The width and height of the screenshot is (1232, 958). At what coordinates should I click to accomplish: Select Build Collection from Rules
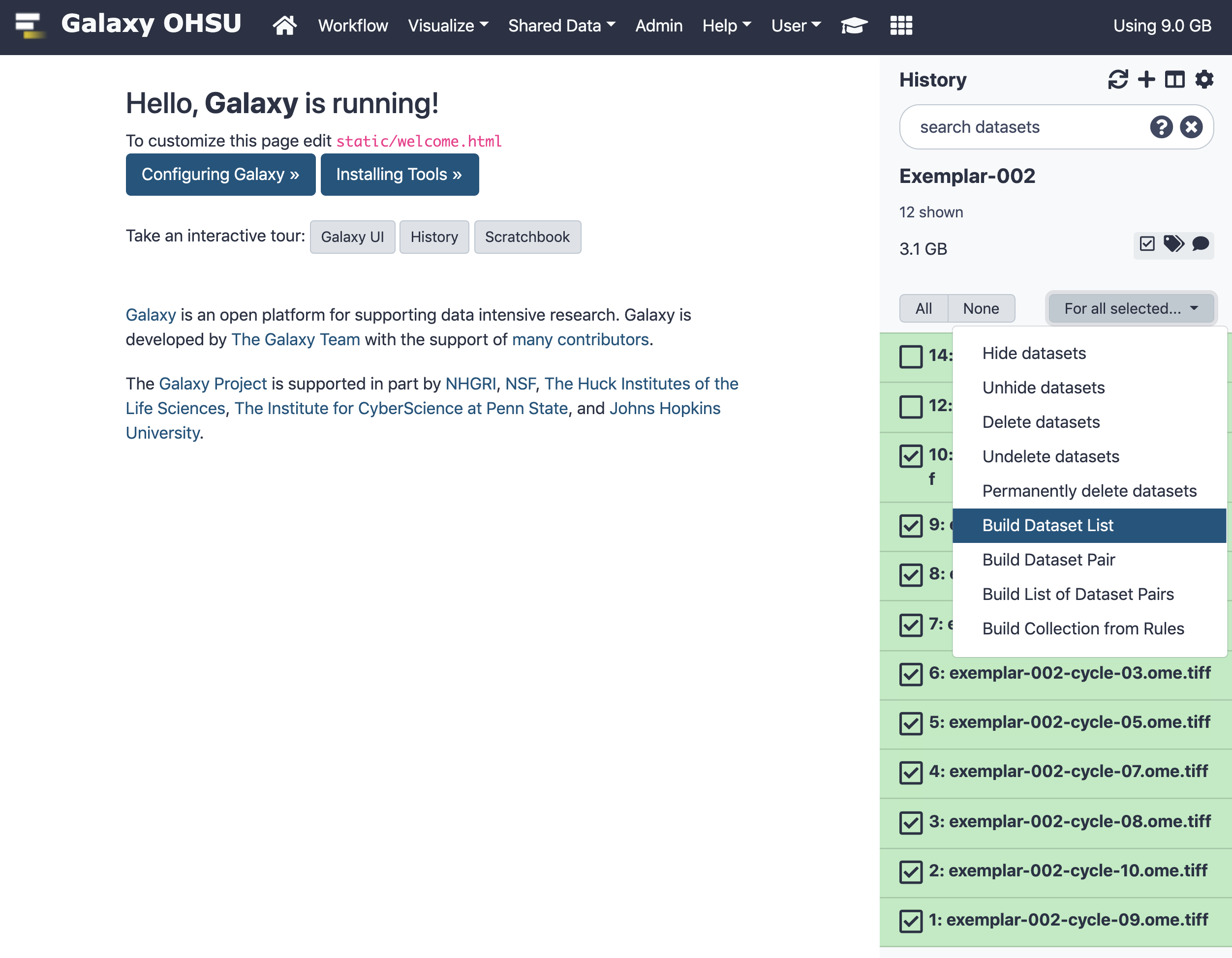pyautogui.click(x=1089, y=629)
